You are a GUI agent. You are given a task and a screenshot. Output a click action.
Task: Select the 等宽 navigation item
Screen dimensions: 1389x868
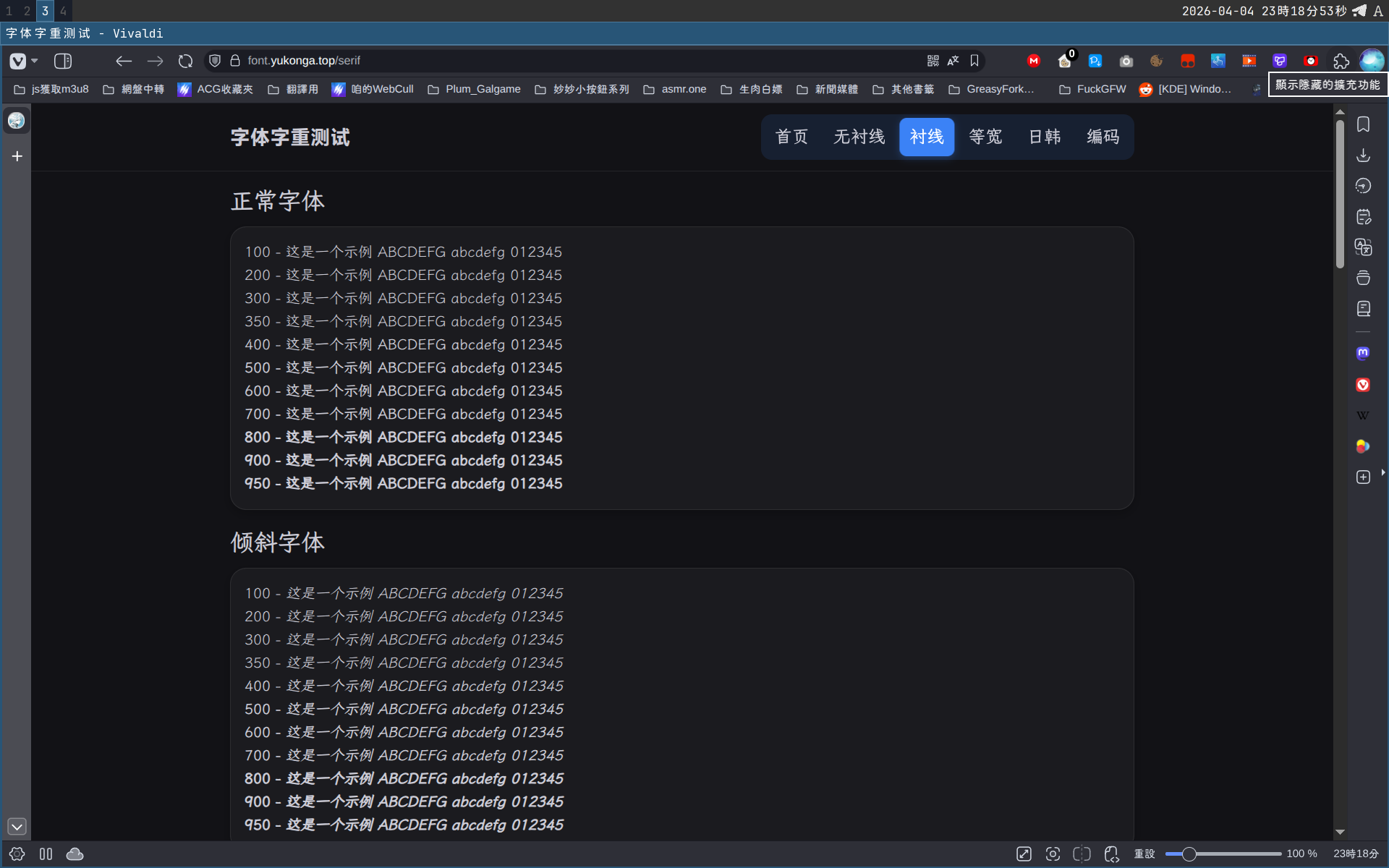point(985,137)
